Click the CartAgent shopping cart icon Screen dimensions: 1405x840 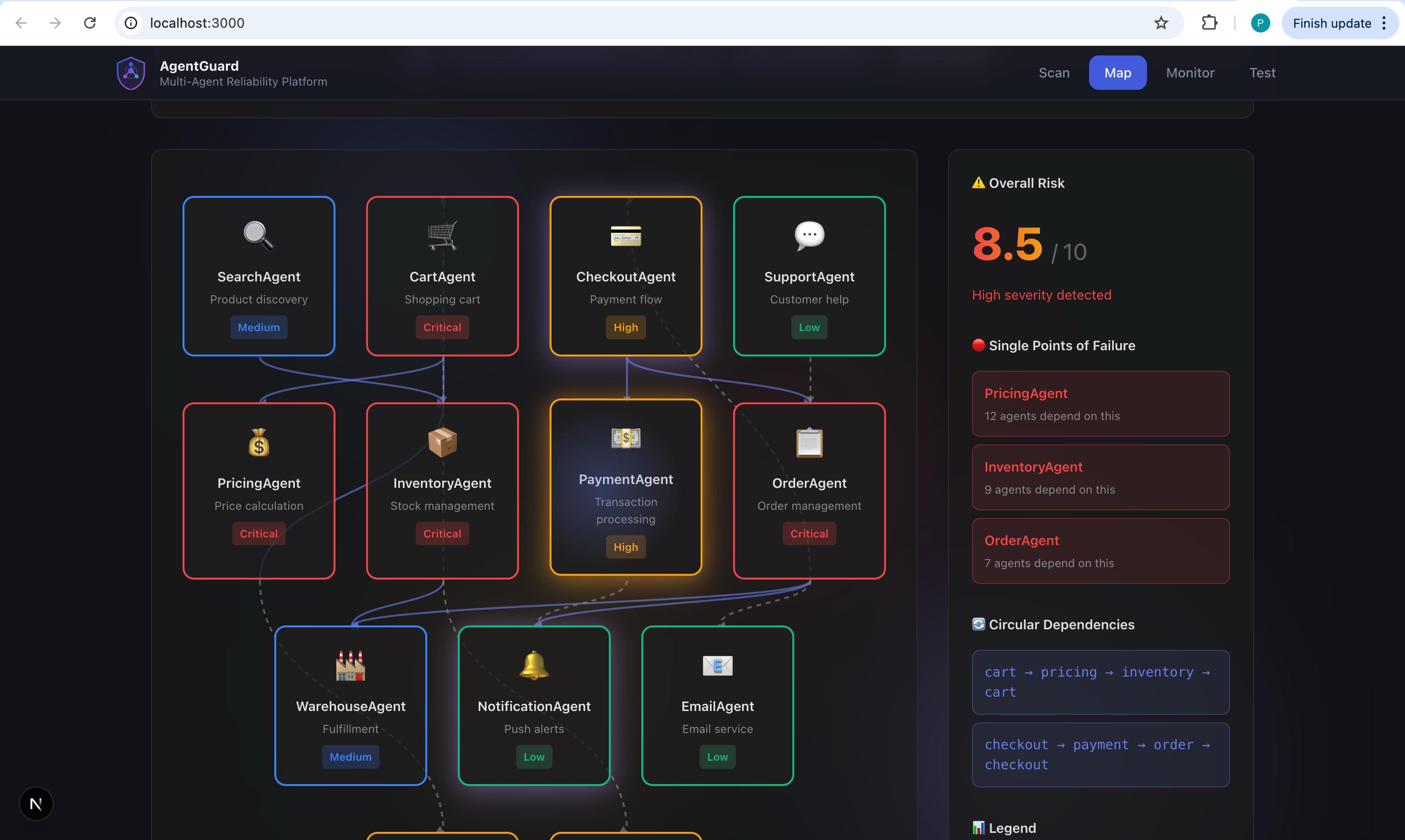pos(442,235)
